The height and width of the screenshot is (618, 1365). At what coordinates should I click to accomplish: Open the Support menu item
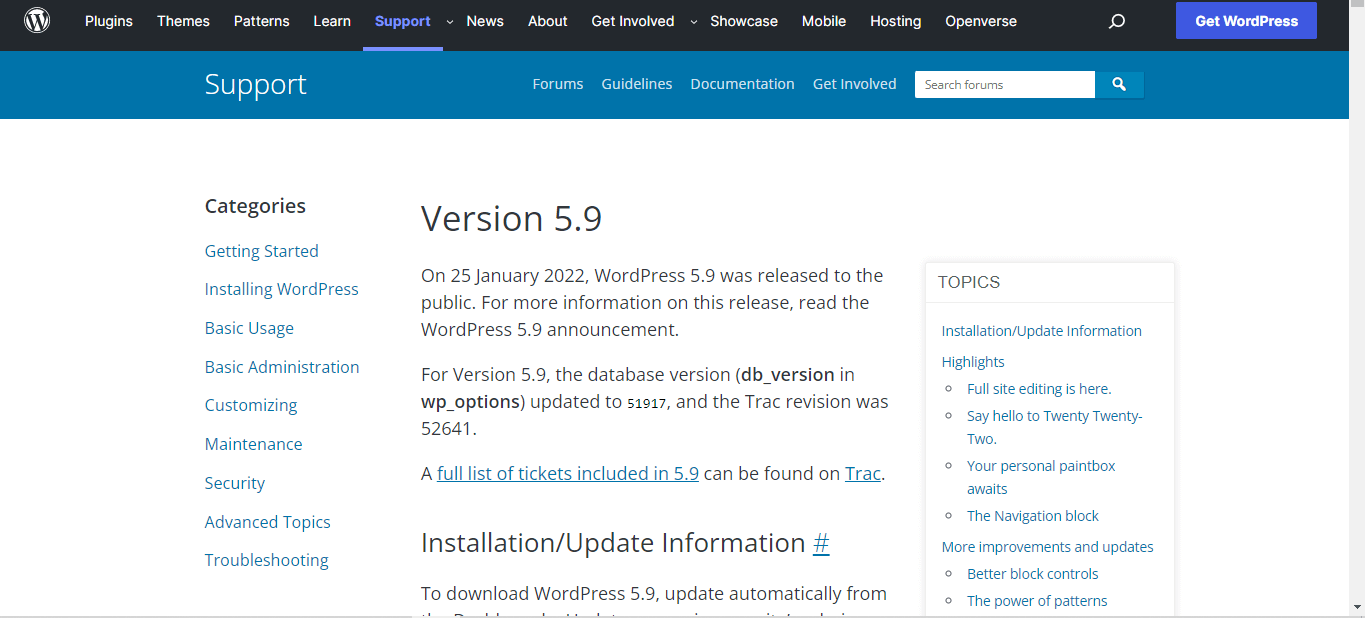click(403, 21)
